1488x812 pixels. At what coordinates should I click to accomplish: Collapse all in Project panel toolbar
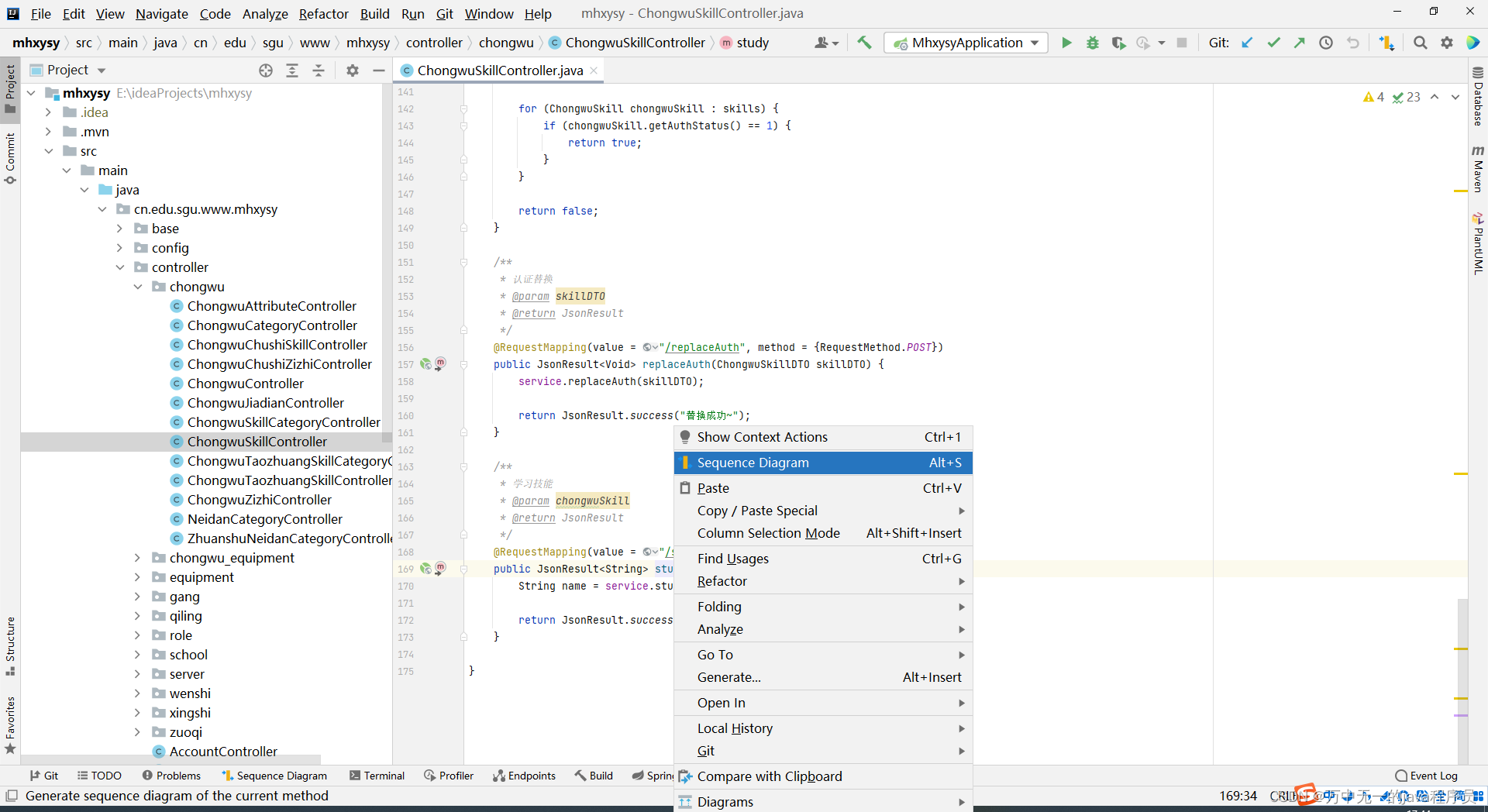(x=319, y=71)
